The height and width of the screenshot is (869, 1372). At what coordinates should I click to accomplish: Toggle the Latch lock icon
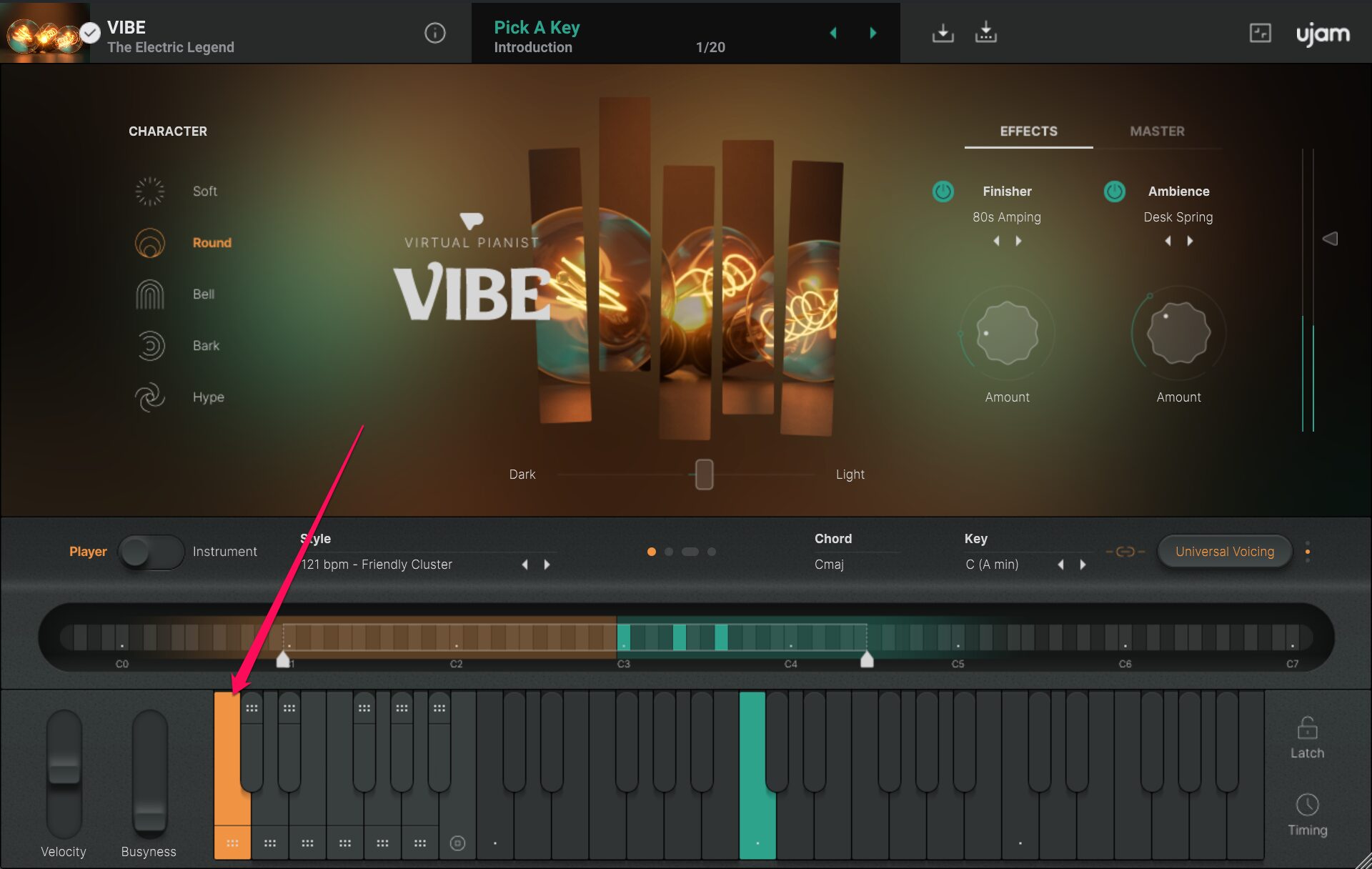click(1307, 728)
